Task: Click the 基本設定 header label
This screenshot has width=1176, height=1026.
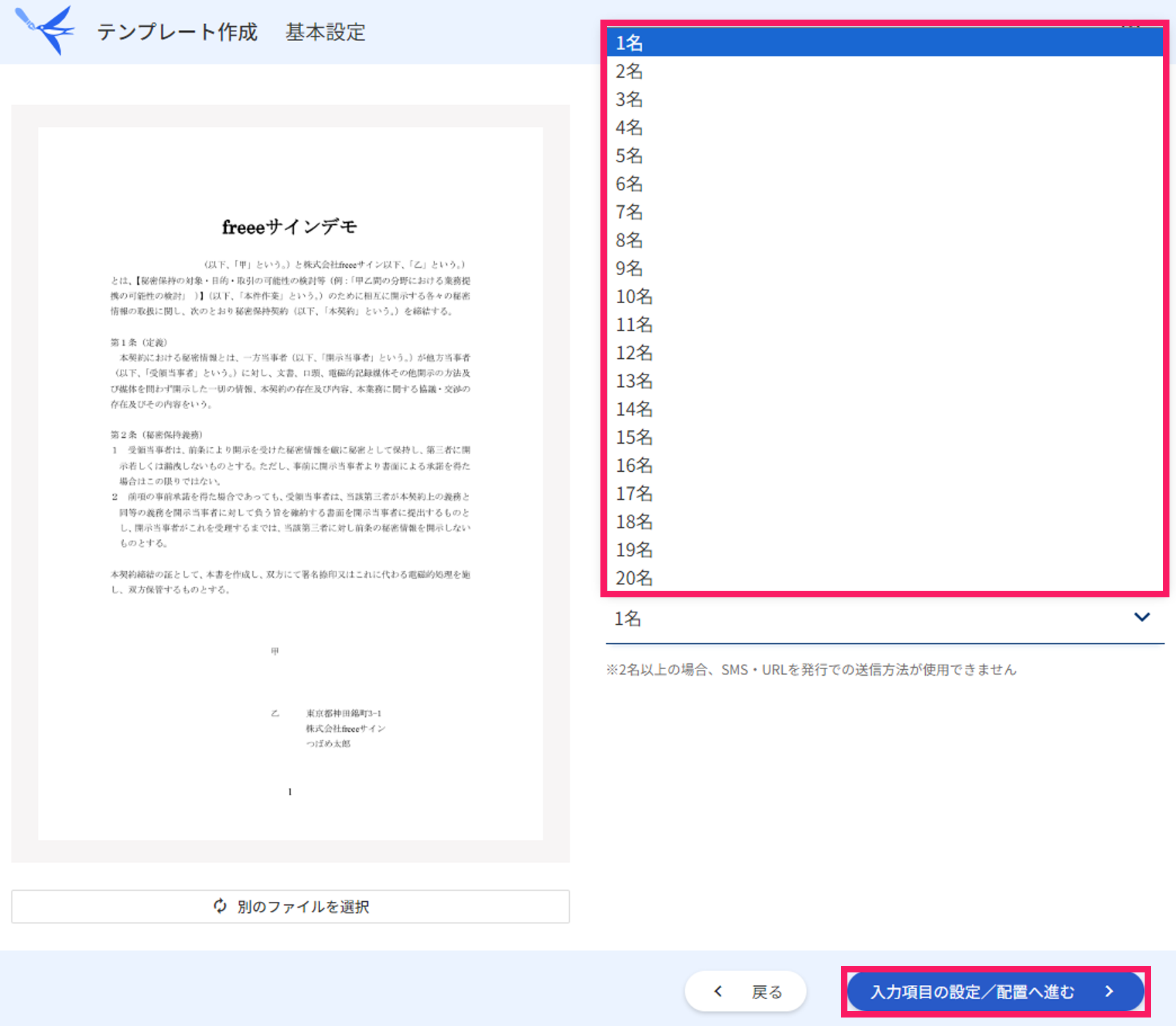Action: click(325, 32)
